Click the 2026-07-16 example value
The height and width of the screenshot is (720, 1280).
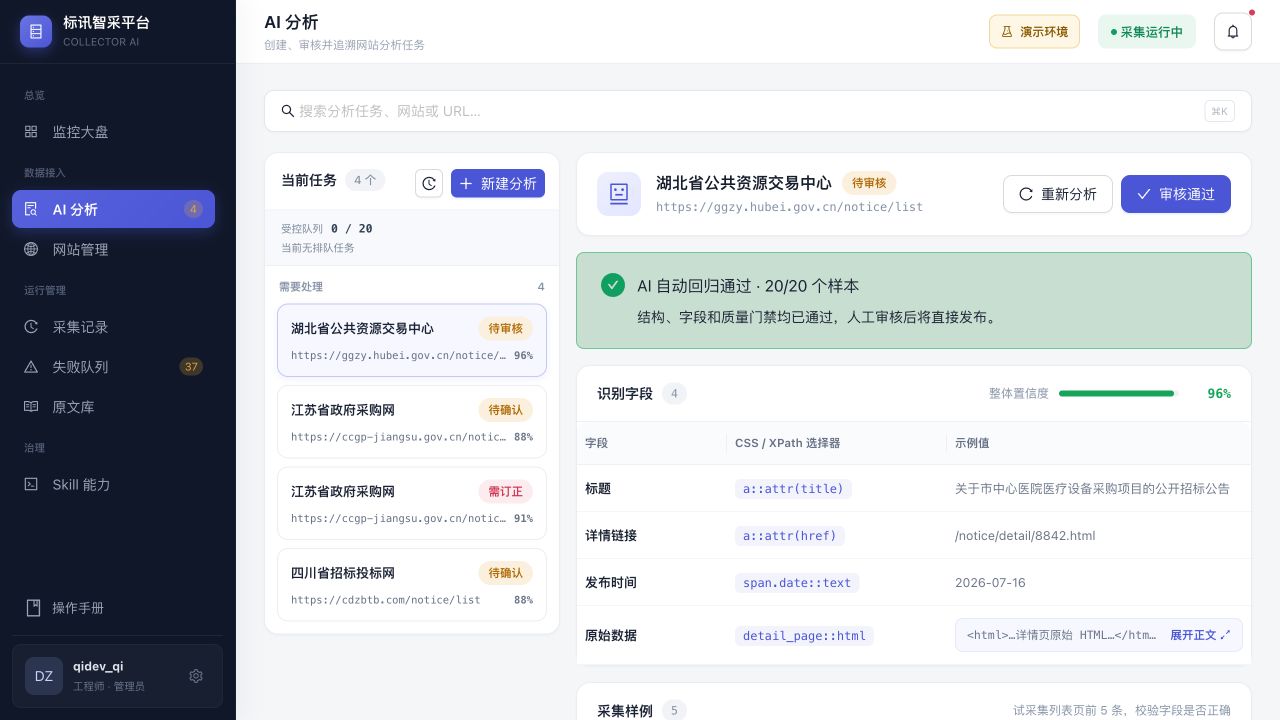[x=990, y=583]
